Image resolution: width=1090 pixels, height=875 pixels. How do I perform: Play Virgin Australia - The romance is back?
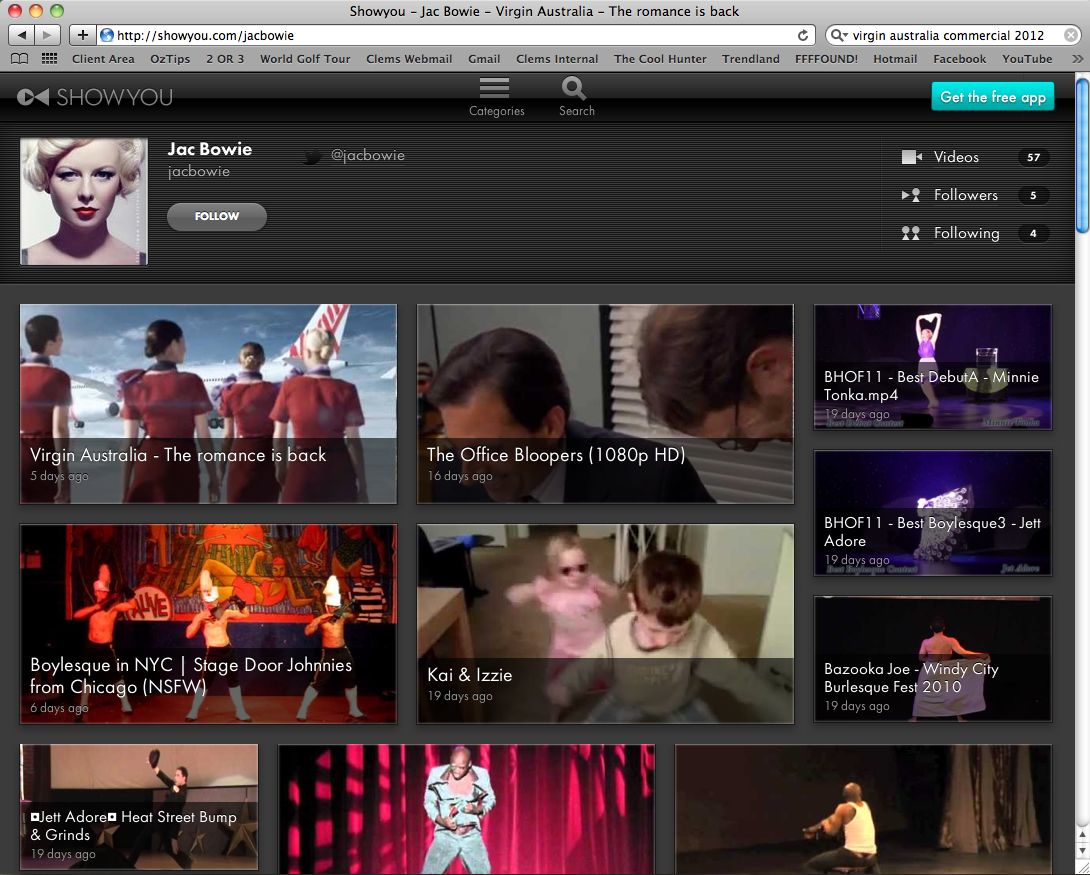tap(209, 404)
